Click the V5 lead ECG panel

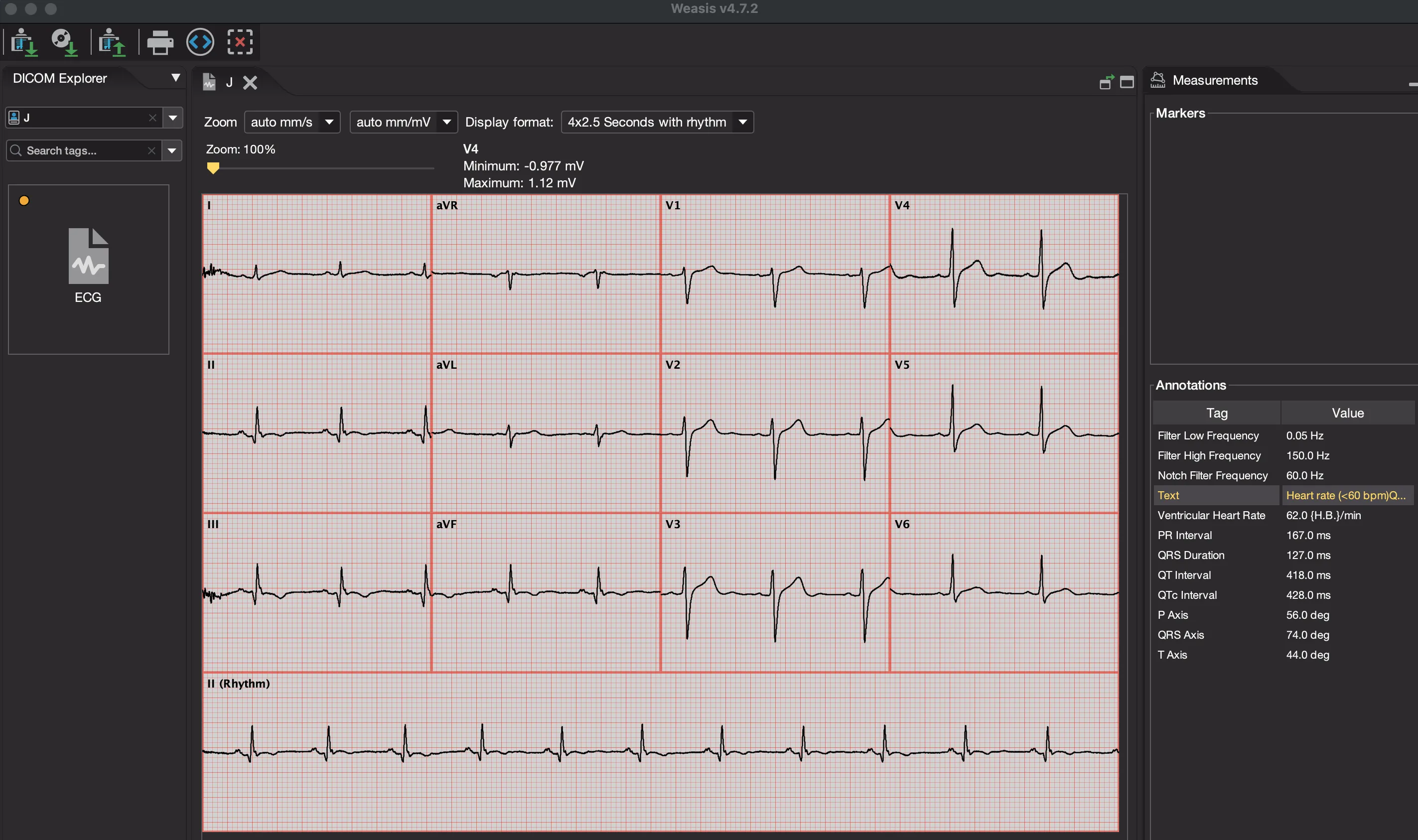coord(1004,433)
